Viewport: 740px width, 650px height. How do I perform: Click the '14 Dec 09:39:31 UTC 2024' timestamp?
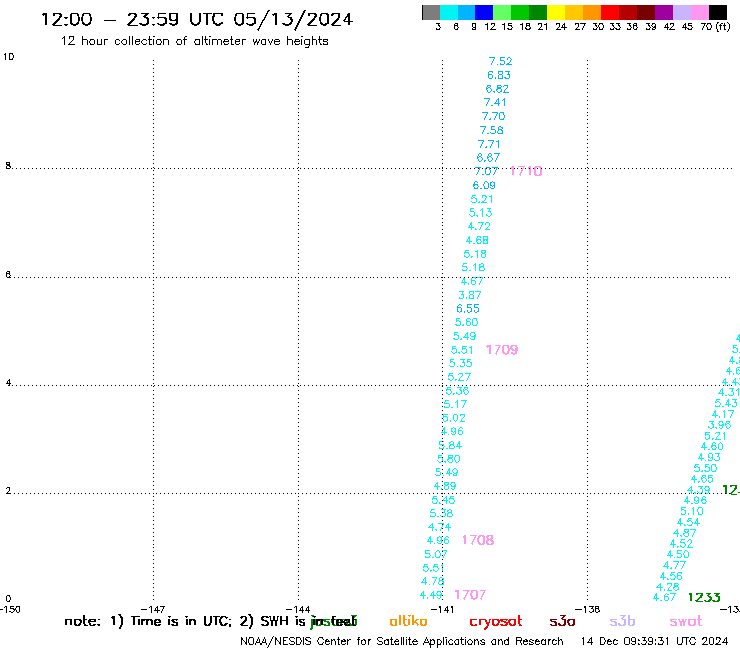pos(654,642)
